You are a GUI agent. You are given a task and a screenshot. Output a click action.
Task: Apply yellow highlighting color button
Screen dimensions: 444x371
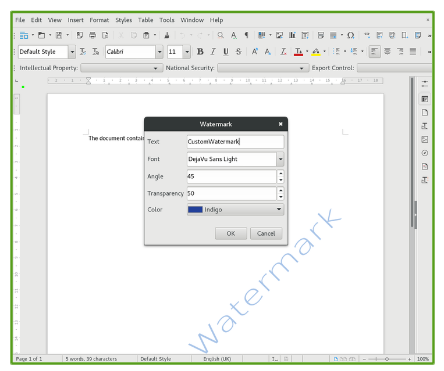(316, 52)
